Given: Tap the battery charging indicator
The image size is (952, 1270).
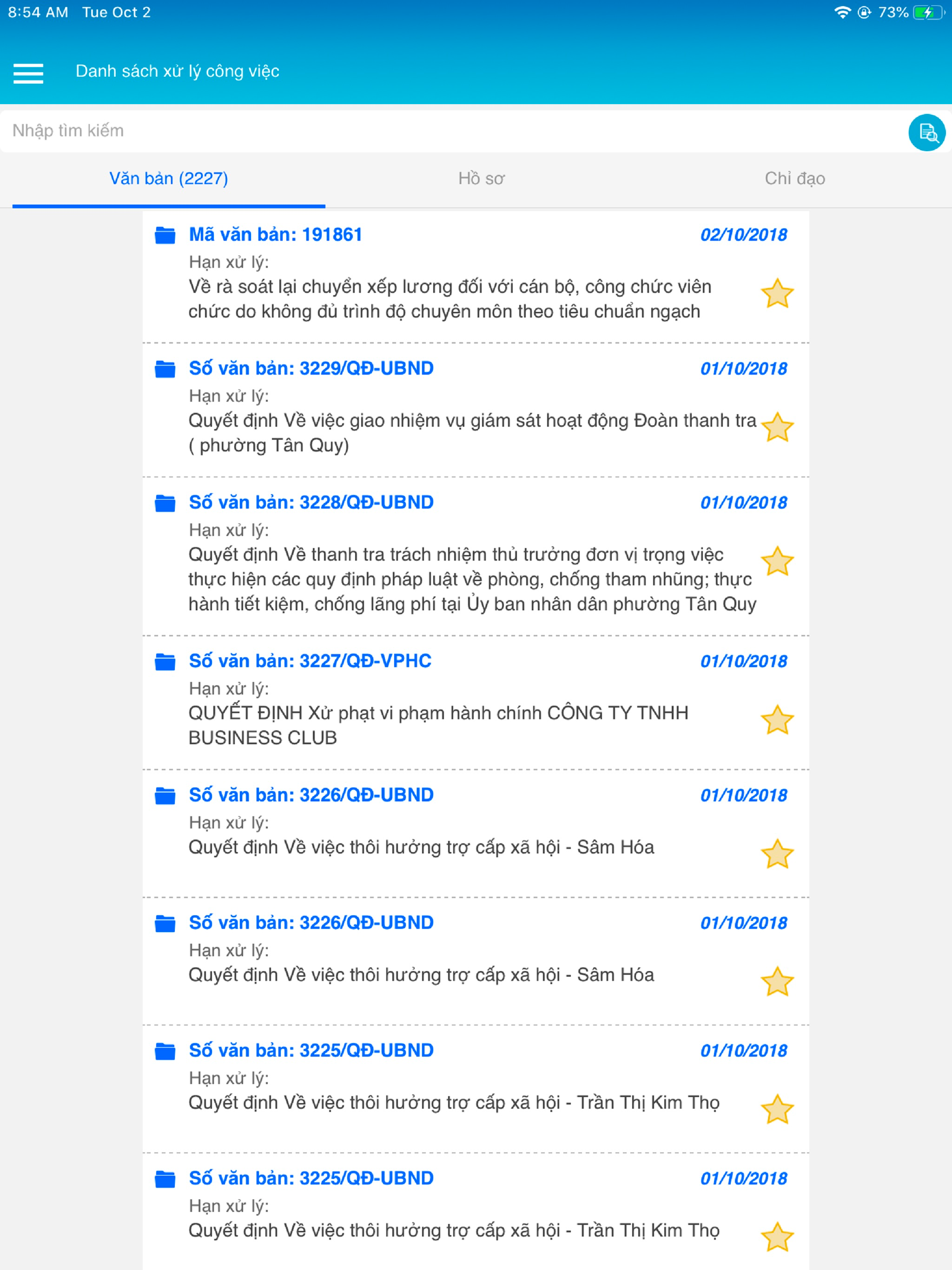Looking at the screenshot, I should point(929,12).
